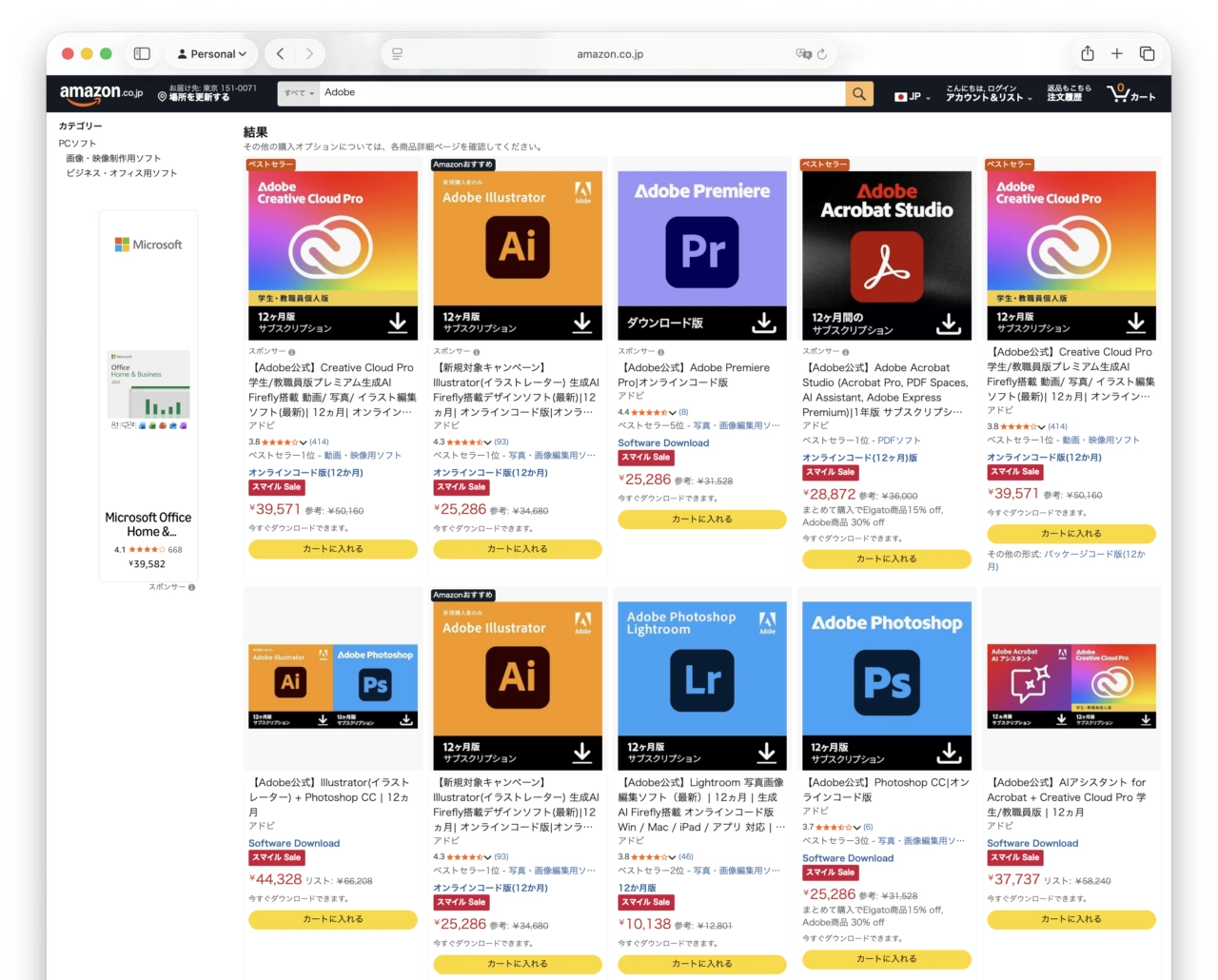Open the Photoshop CC オンラインコード版 title

pos(886,790)
